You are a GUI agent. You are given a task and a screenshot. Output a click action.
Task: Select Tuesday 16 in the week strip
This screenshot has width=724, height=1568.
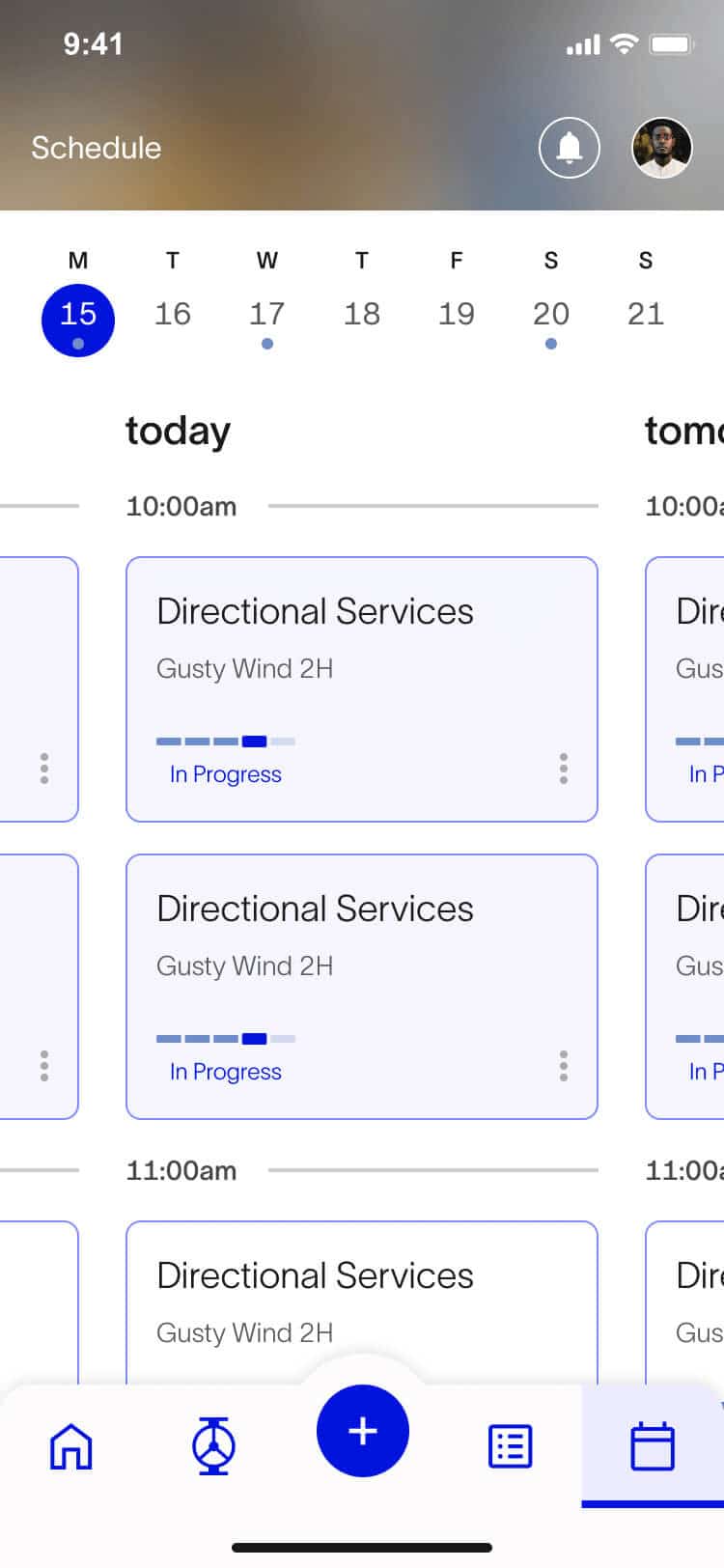173,314
